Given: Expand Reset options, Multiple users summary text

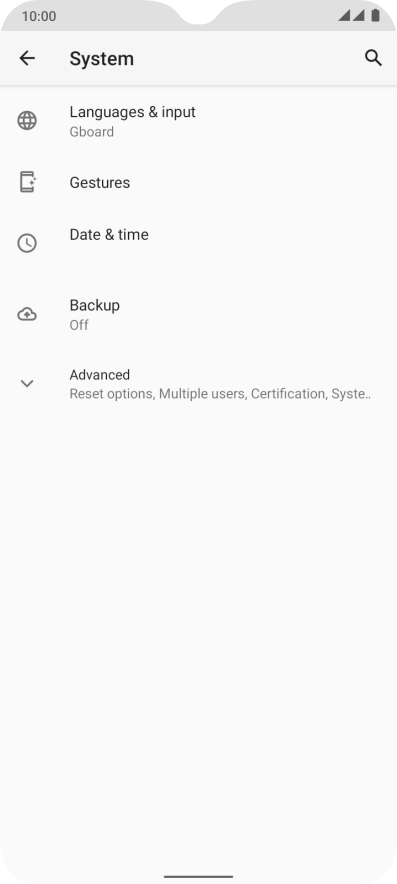Looking at the screenshot, I should 220,394.
